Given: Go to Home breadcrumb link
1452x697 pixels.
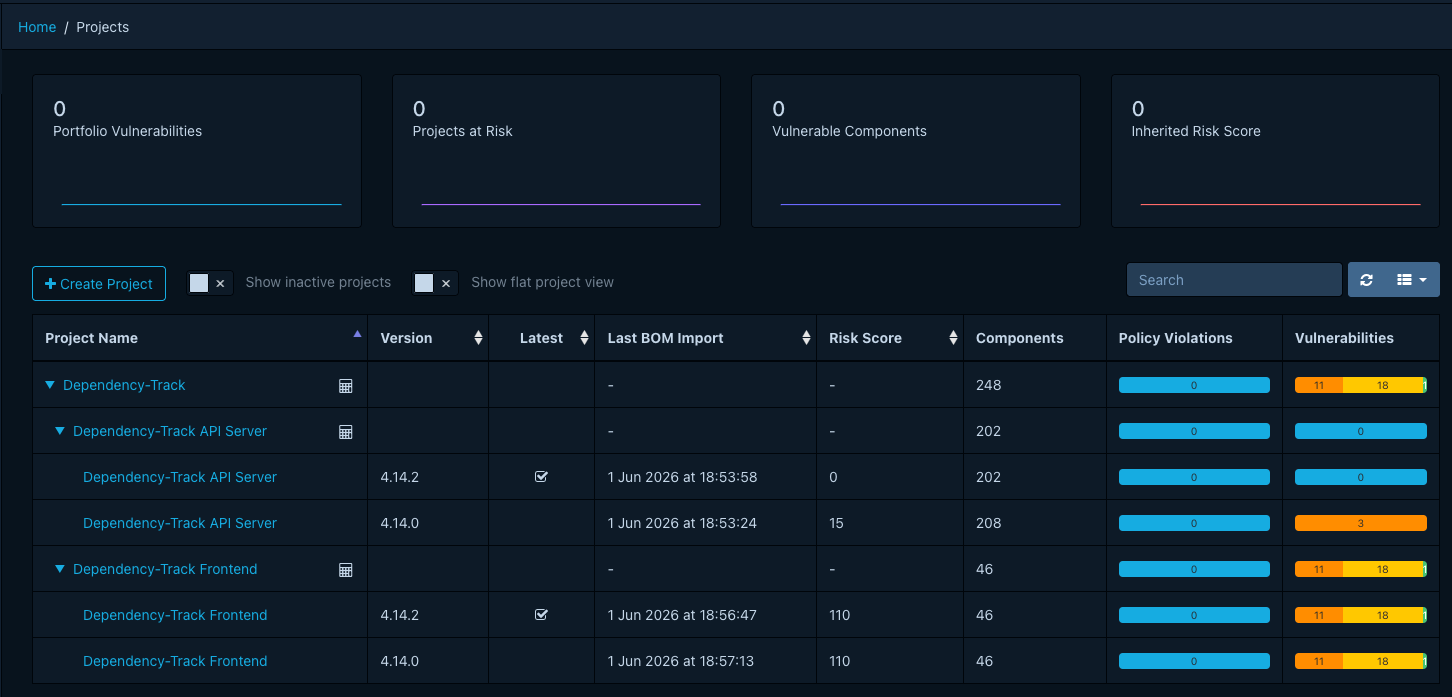Looking at the screenshot, I should point(37,27).
